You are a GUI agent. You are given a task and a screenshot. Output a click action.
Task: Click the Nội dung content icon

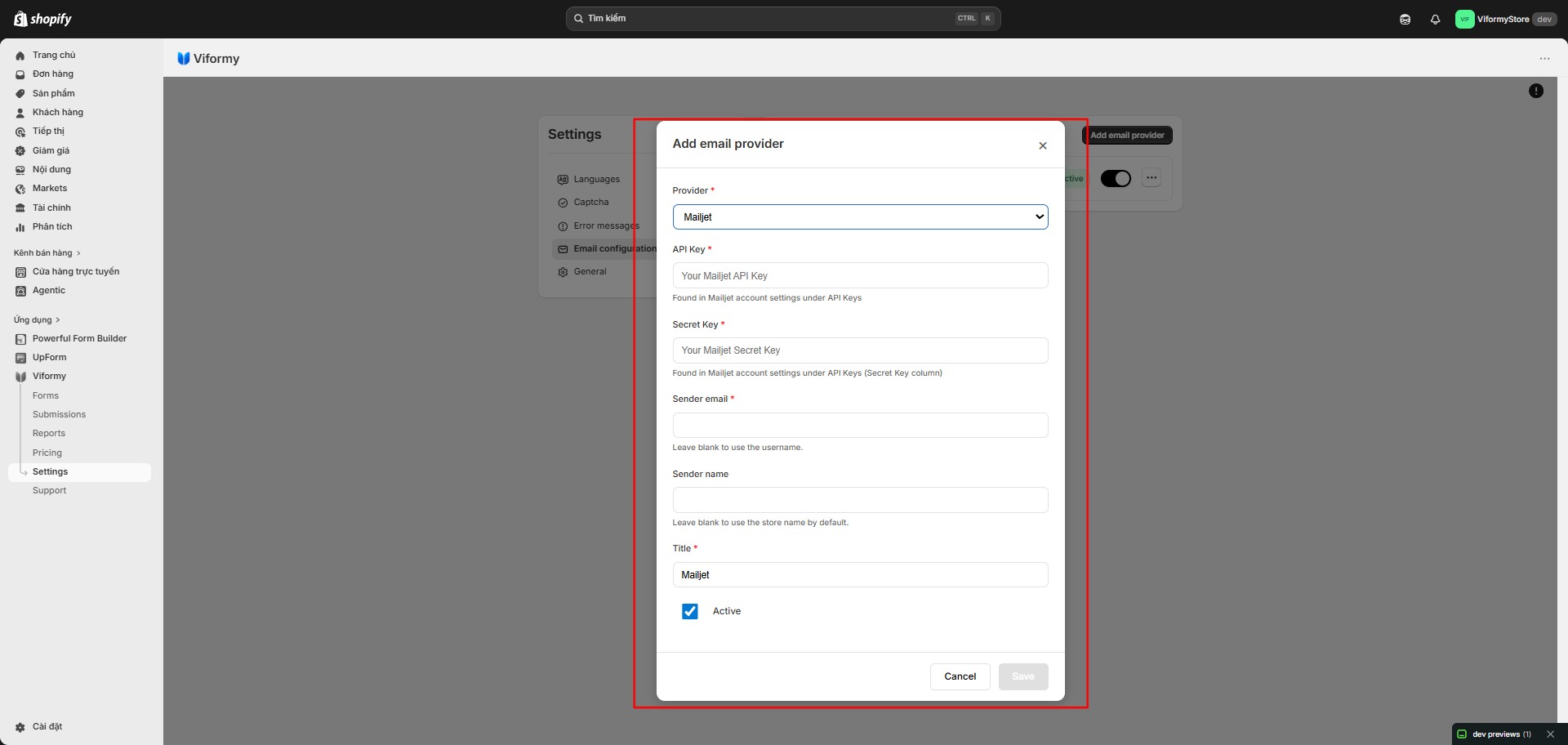[x=20, y=170]
